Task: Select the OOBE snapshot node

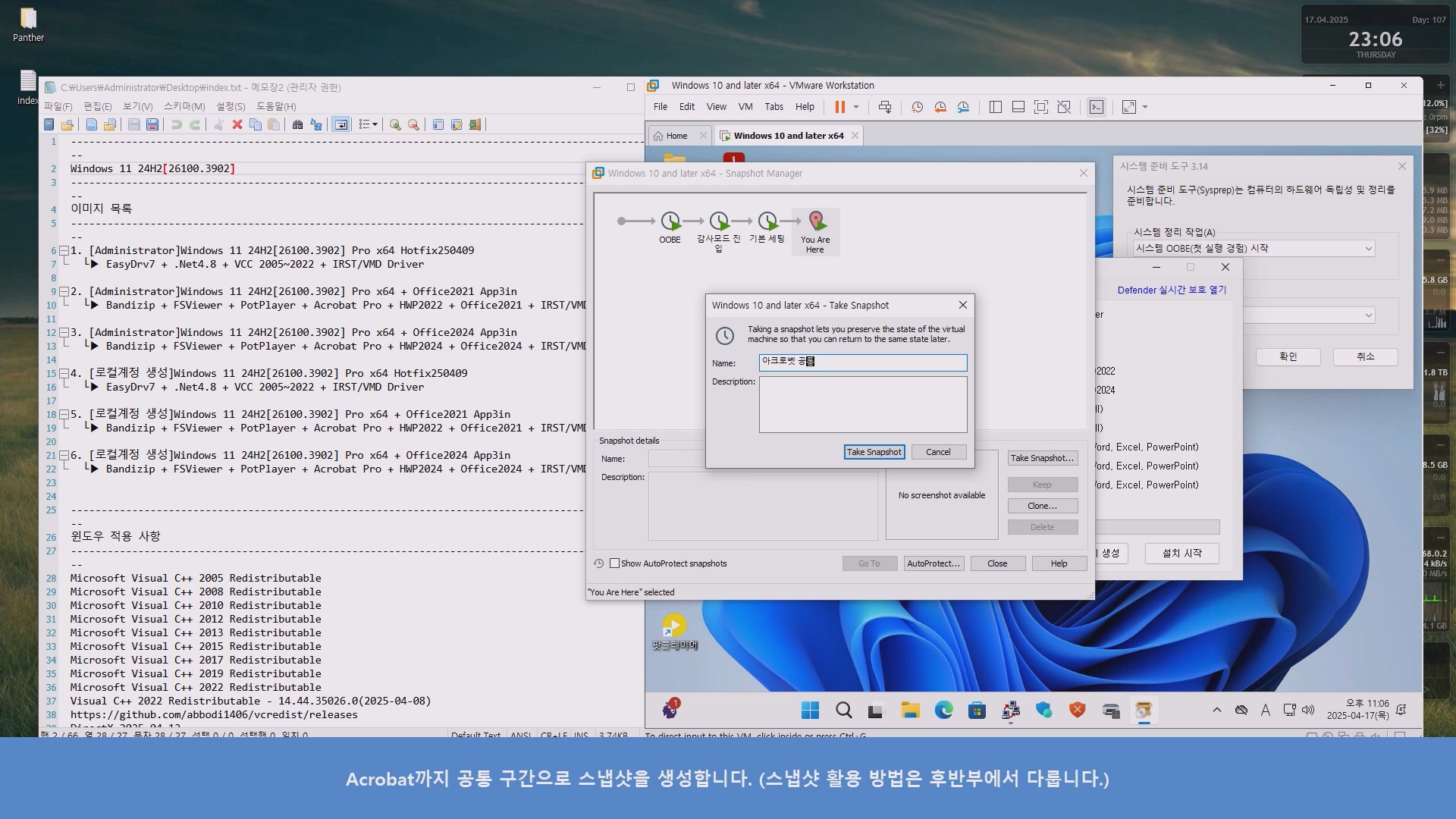Action: click(x=670, y=222)
